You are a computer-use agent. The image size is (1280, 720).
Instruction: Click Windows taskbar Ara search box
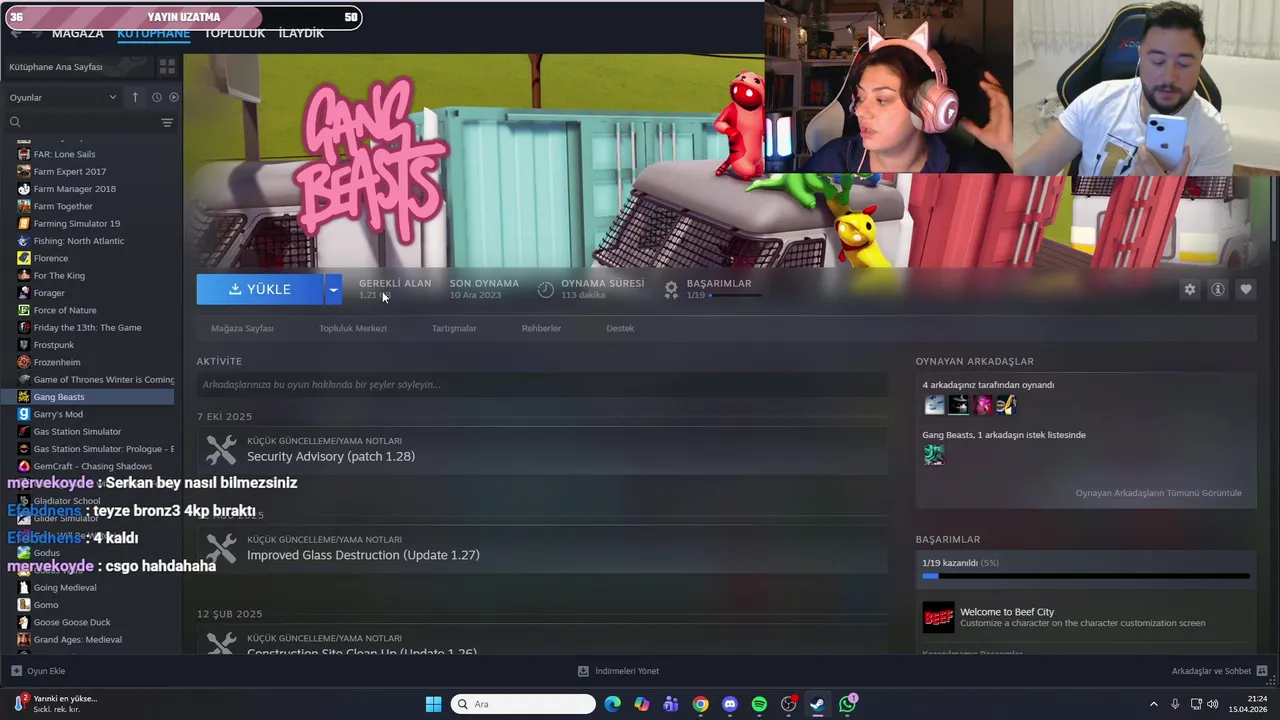click(523, 704)
